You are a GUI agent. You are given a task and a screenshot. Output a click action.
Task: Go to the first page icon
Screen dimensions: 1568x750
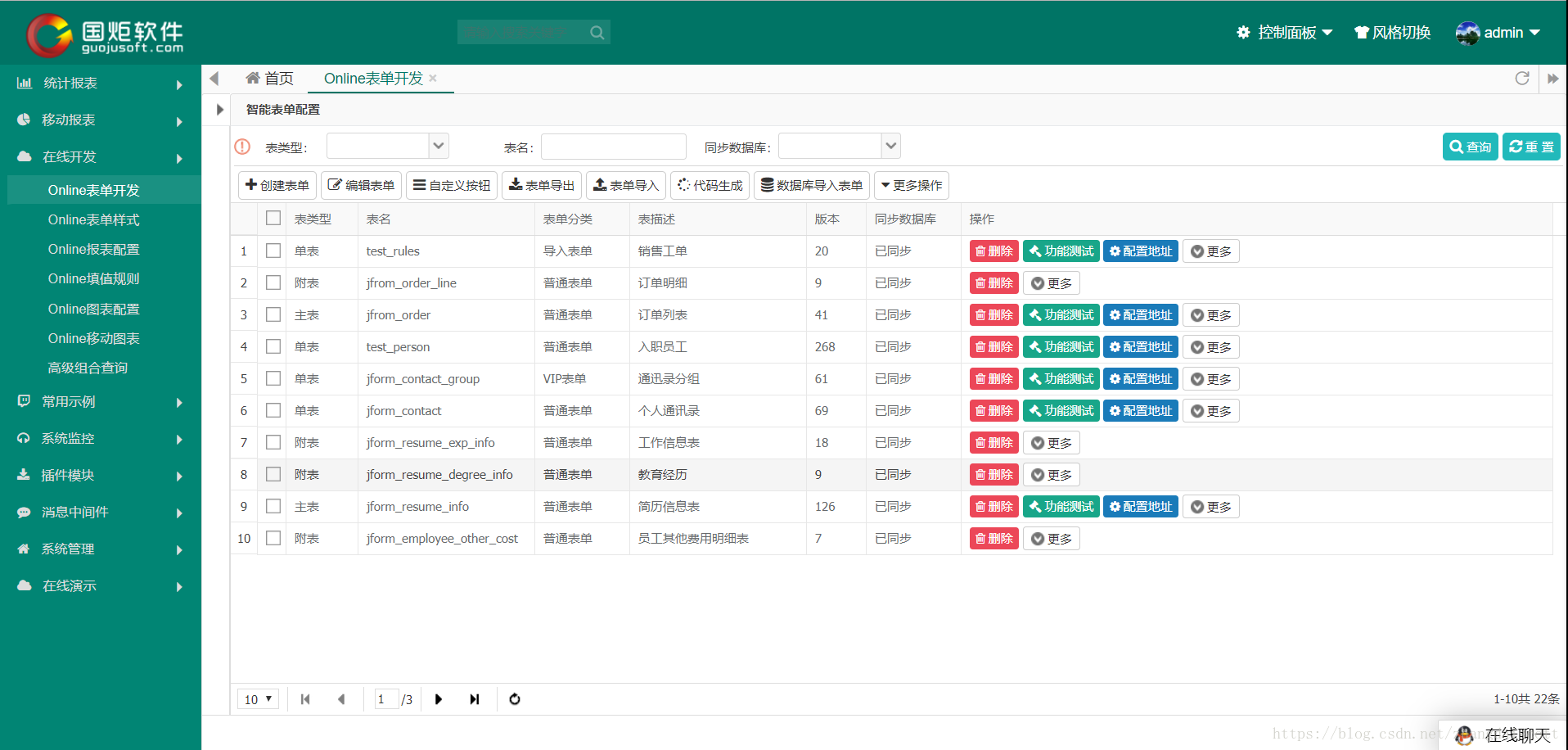point(305,699)
